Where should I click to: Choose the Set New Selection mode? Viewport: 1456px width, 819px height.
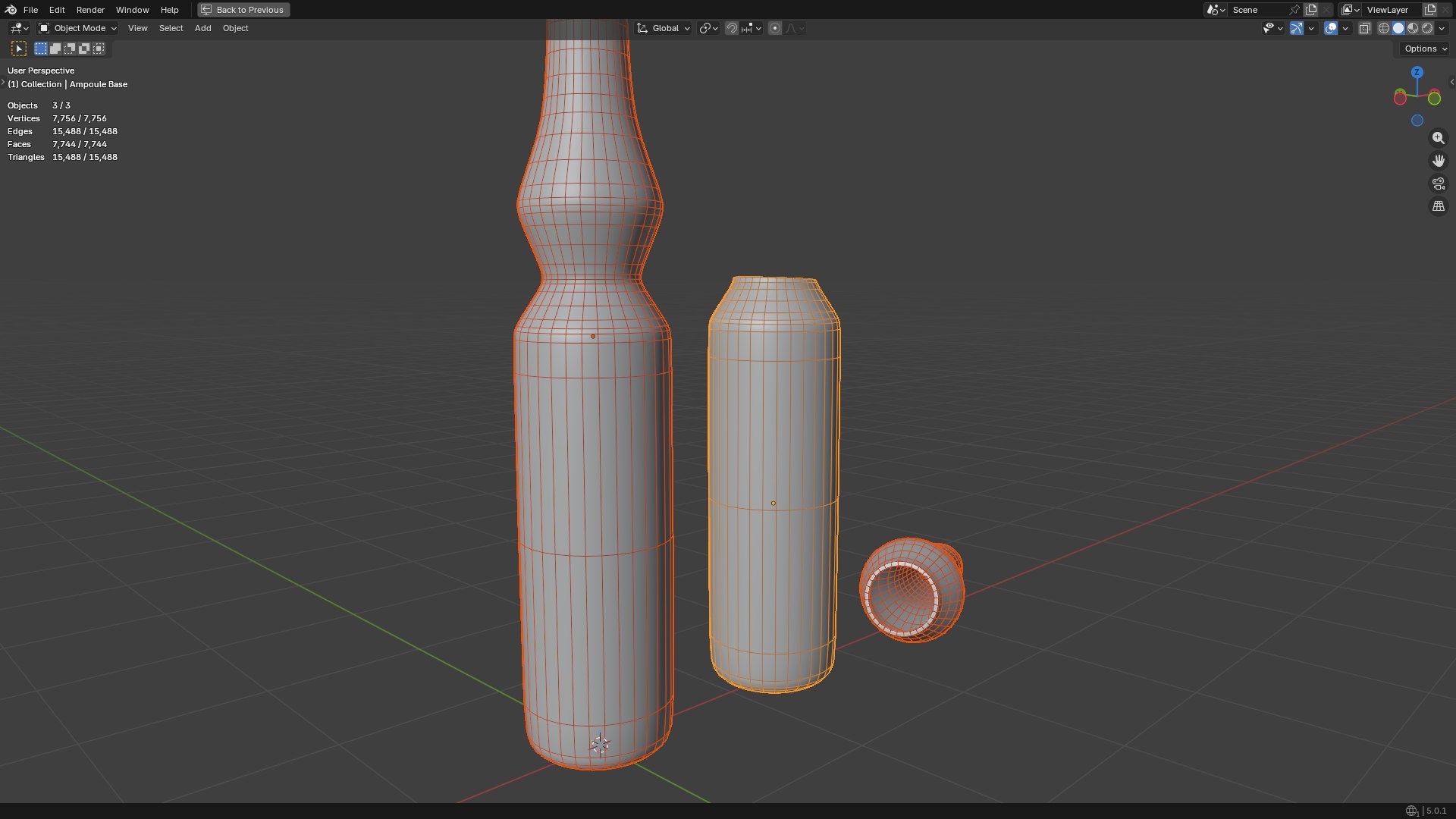pos(41,49)
